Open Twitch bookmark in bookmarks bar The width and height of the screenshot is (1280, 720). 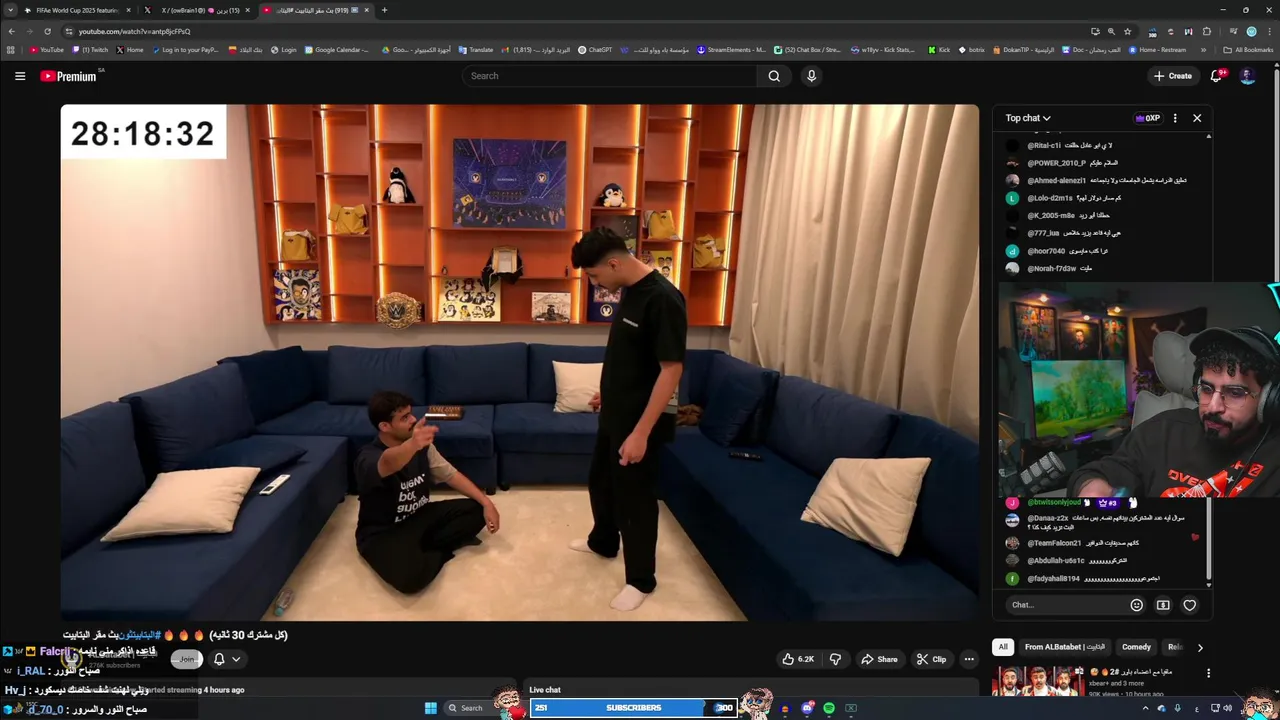[x=90, y=49]
